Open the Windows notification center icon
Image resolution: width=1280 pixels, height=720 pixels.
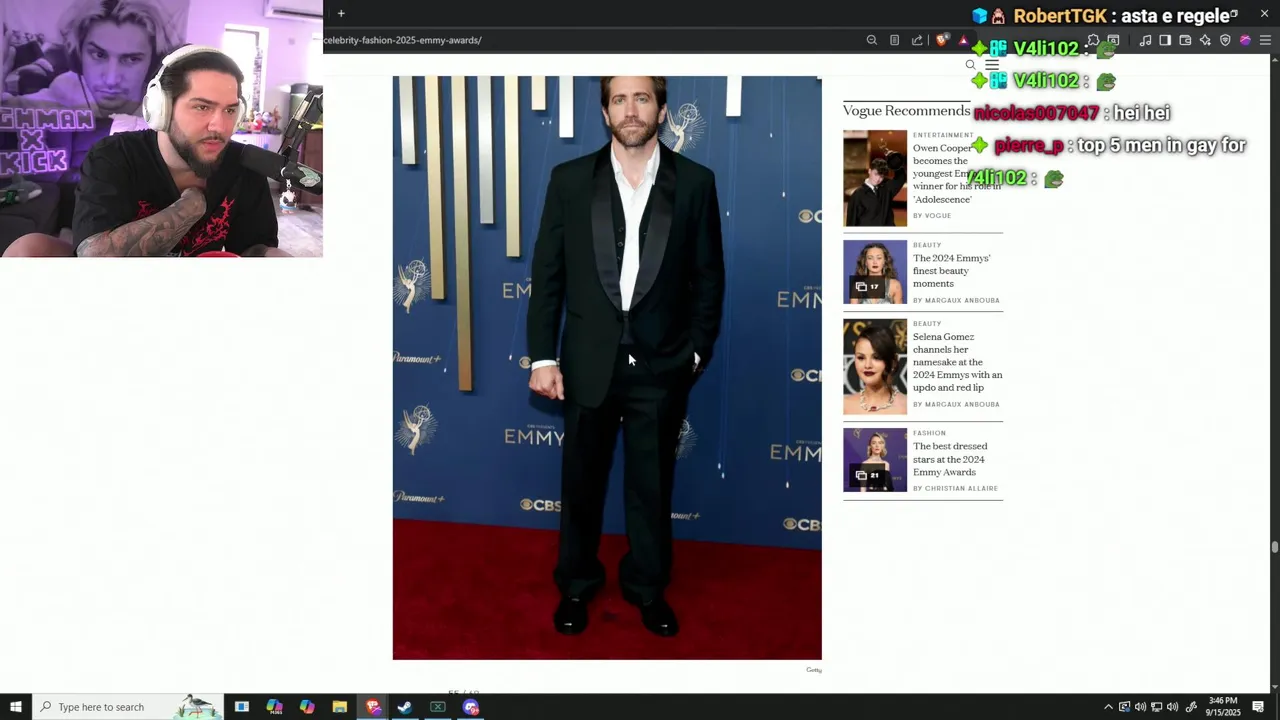1259,707
